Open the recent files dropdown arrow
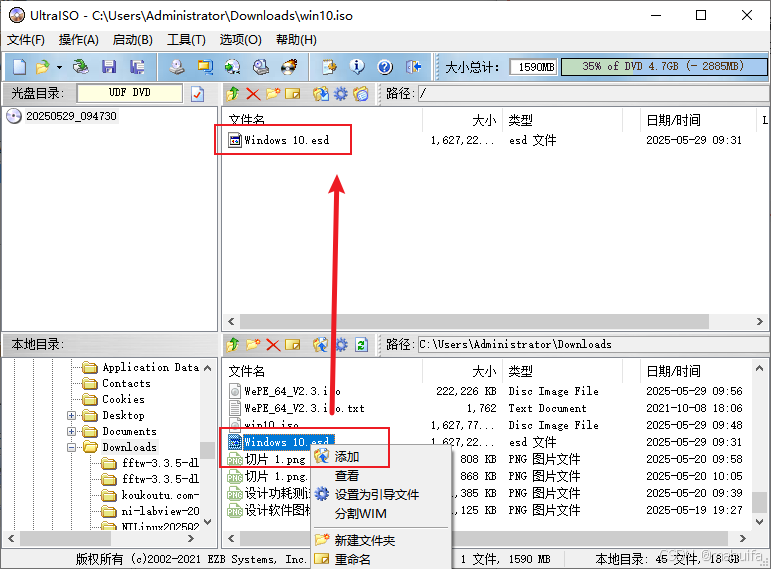The height and width of the screenshot is (569, 771). click(x=59, y=67)
